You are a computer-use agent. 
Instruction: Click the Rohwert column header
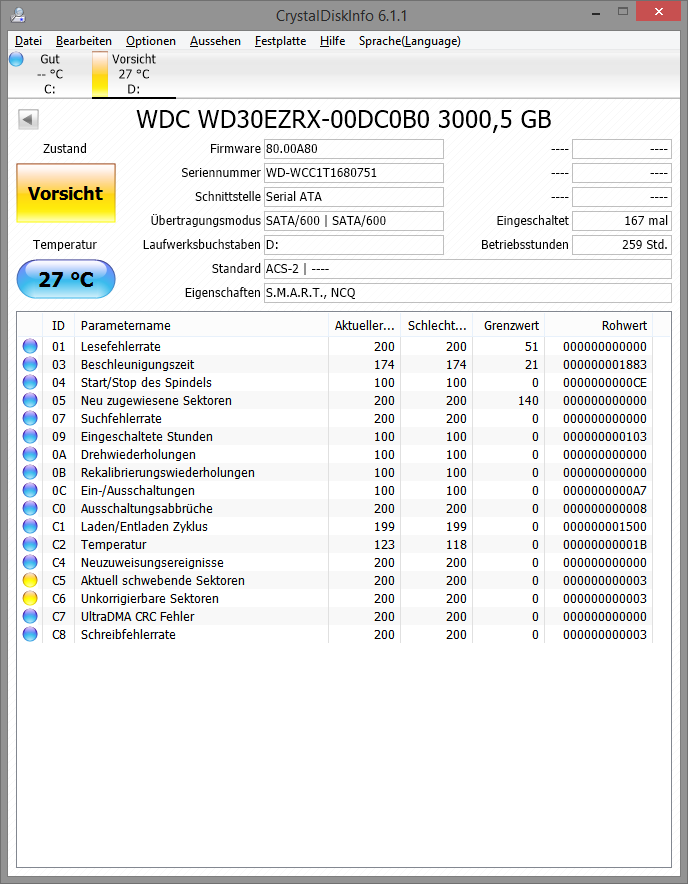click(599, 325)
